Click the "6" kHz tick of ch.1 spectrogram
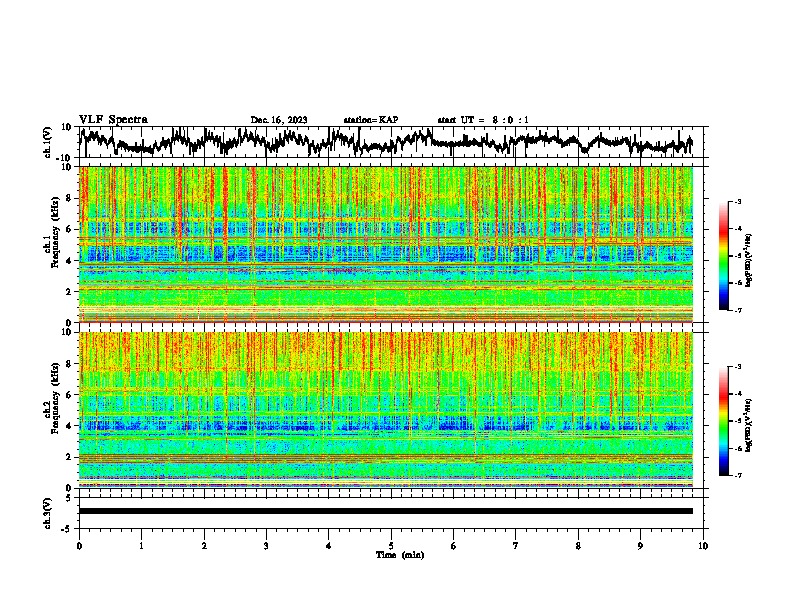This screenshot has width=792, height=612. 70,229
